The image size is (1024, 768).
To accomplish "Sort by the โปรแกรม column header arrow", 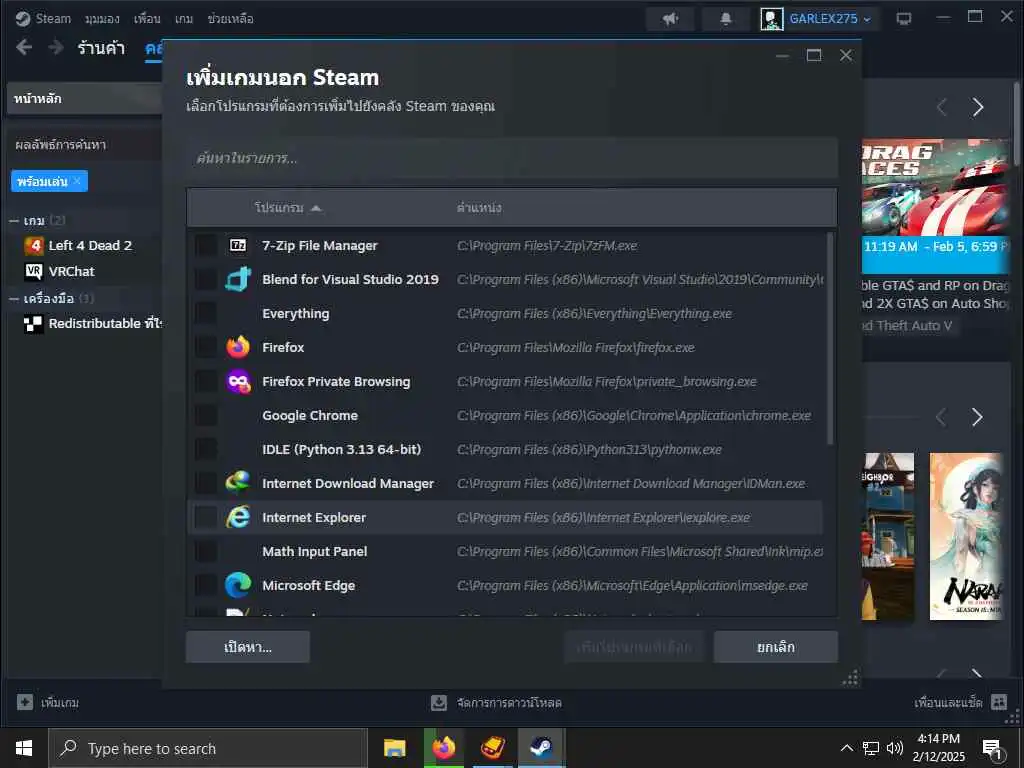I will click(316, 208).
